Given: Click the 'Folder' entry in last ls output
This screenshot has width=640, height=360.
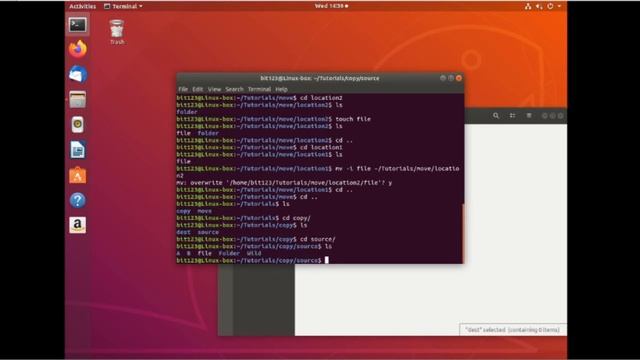Looking at the screenshot, I should click(229, 253).
